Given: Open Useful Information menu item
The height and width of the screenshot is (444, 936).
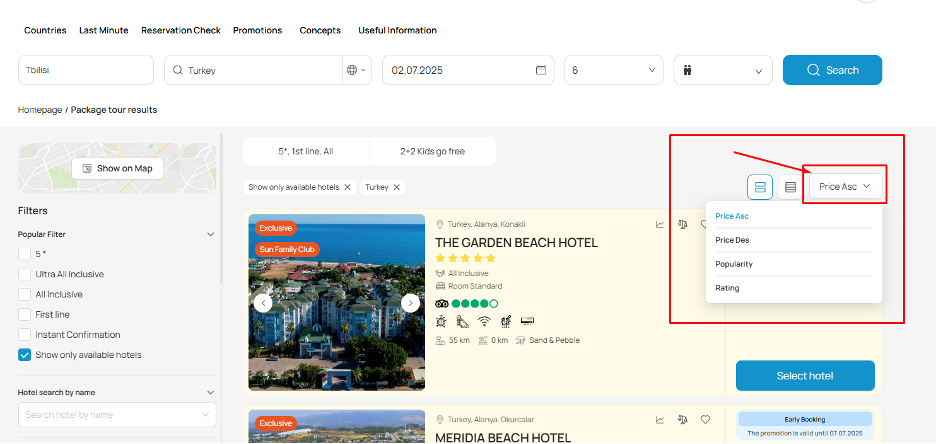Looking at the screenshot, I should pos(398,30).
